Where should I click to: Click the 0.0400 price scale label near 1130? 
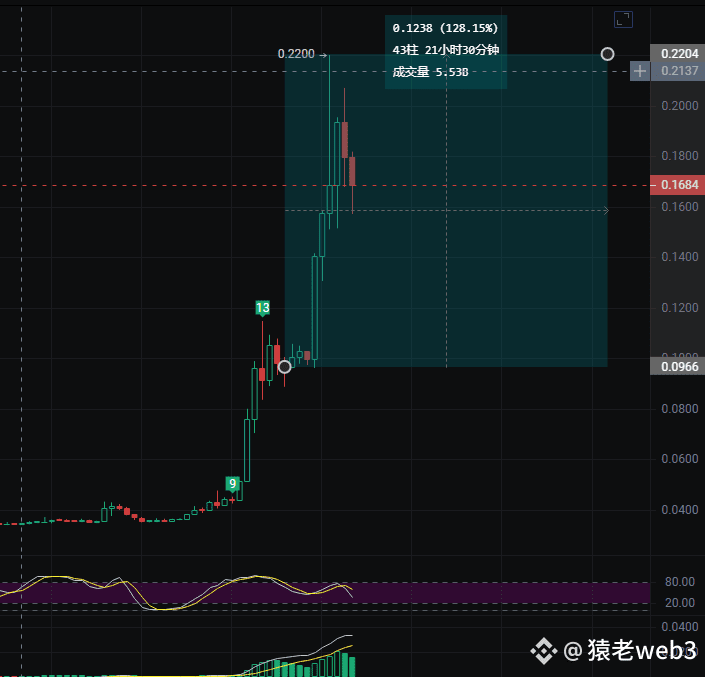coord(680,510)
